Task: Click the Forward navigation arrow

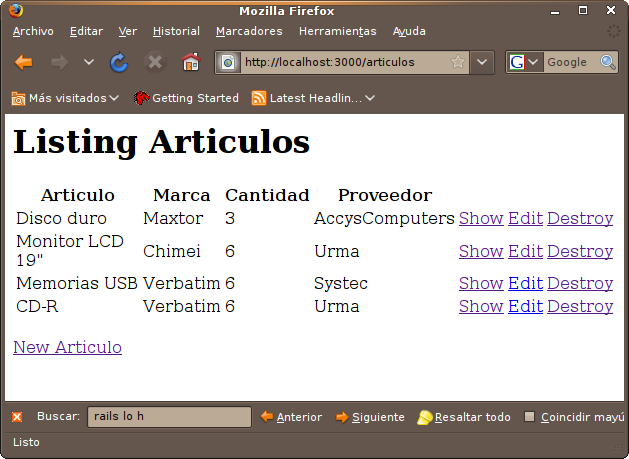Action: (59, 62)
